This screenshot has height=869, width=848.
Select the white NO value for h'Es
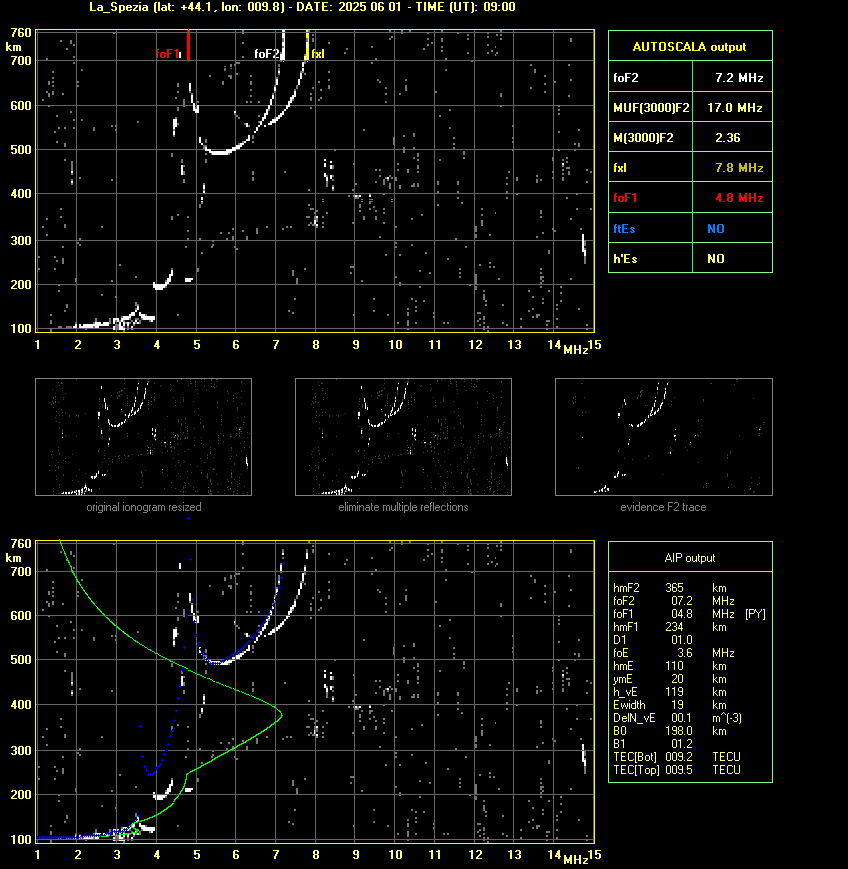716,259
